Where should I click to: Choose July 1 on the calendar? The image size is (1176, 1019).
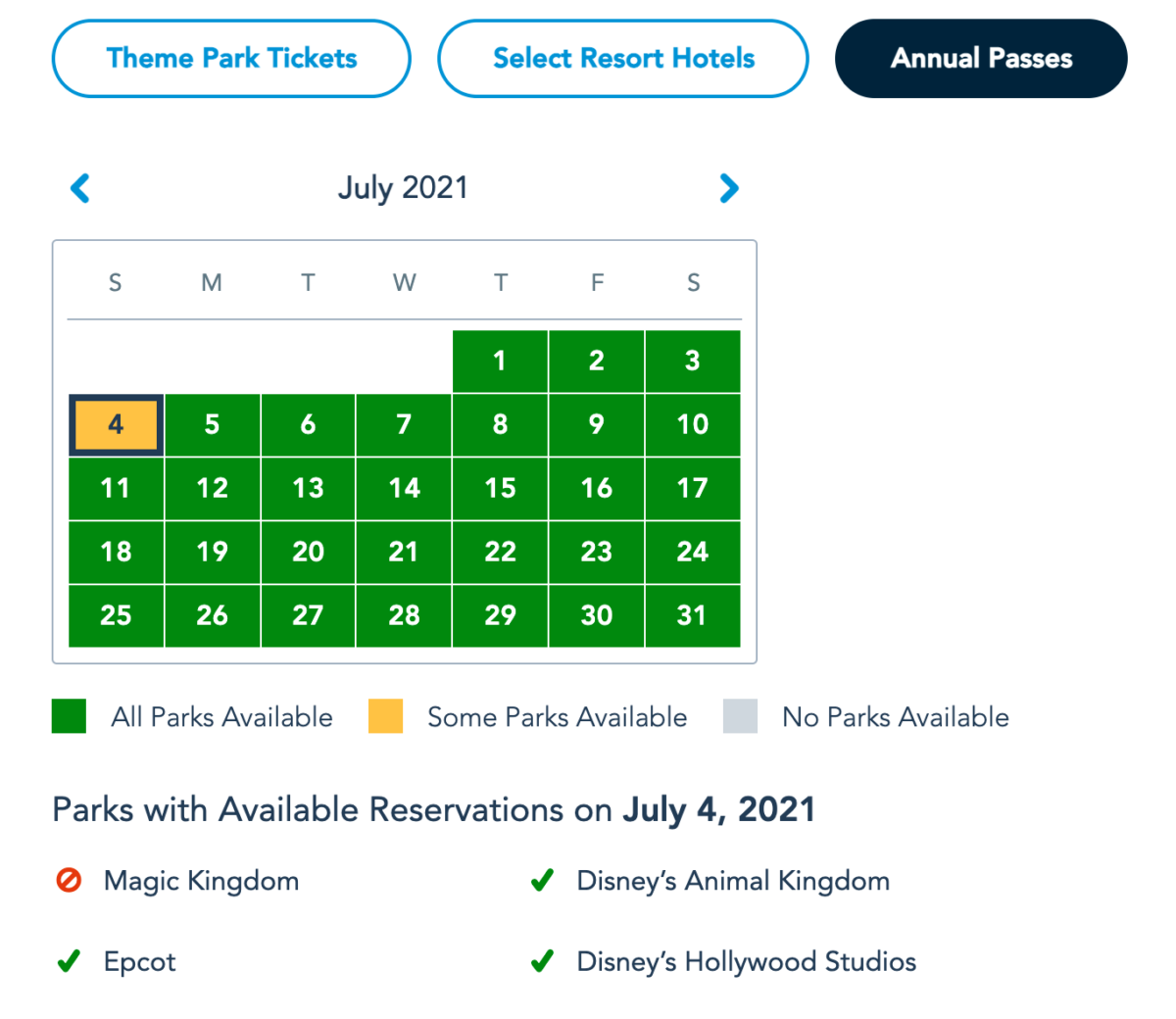click(x=500, y=362)
